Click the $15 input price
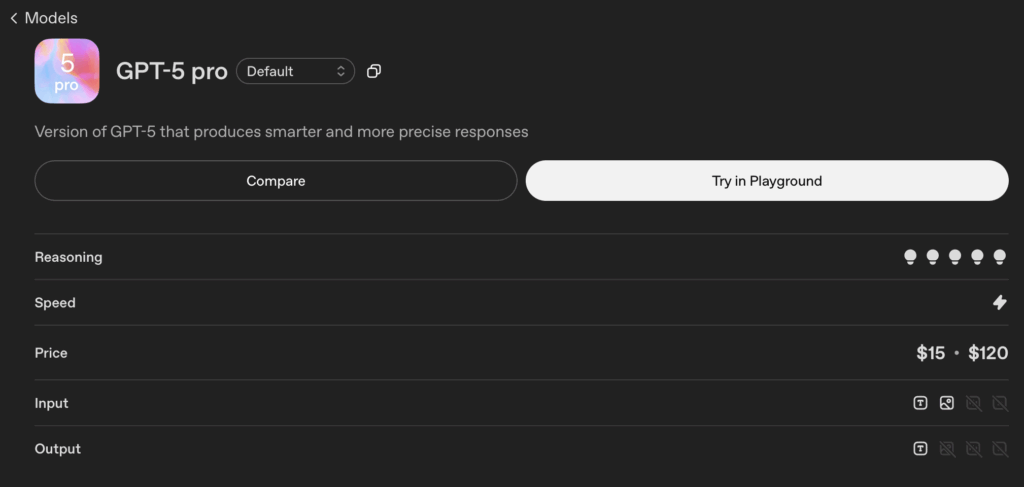1024x487 pixels. [x=930, y=353]
